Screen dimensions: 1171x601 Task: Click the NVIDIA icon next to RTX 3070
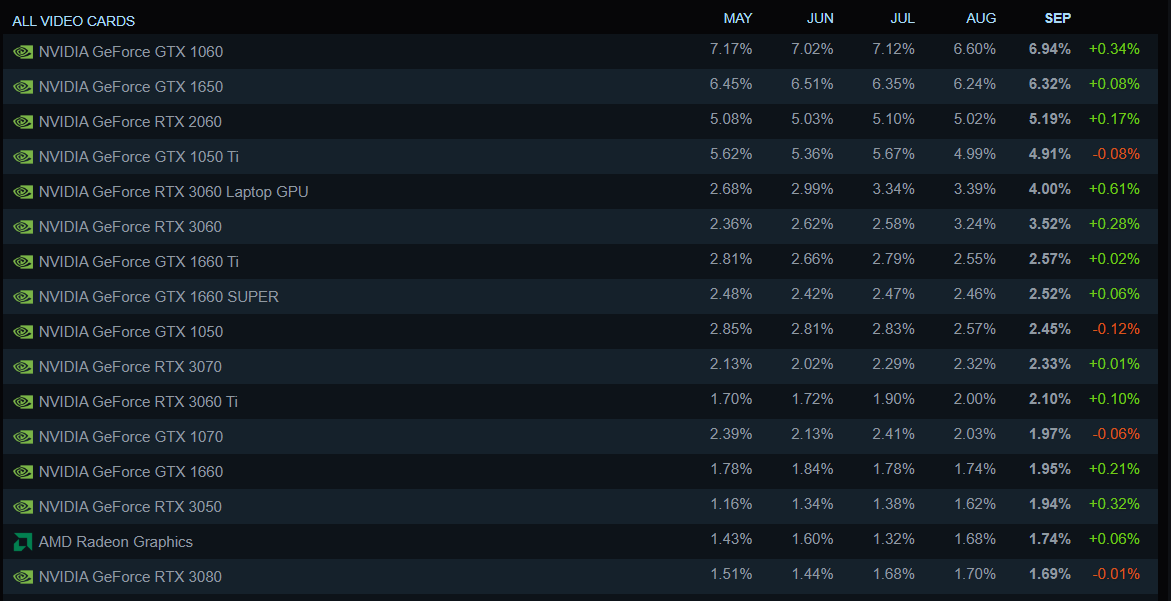[x=23, y=367]
